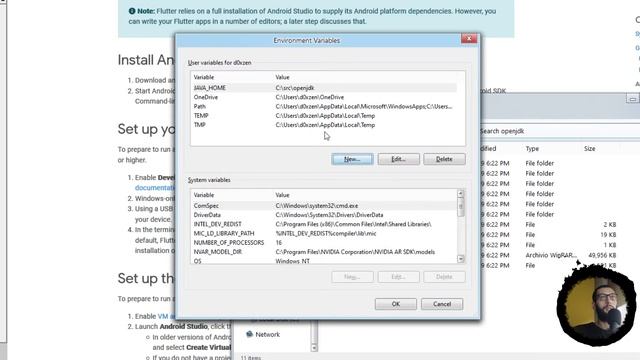Click New button under user variables
Viewport: 640px width, 360px height.
[352, 159]
